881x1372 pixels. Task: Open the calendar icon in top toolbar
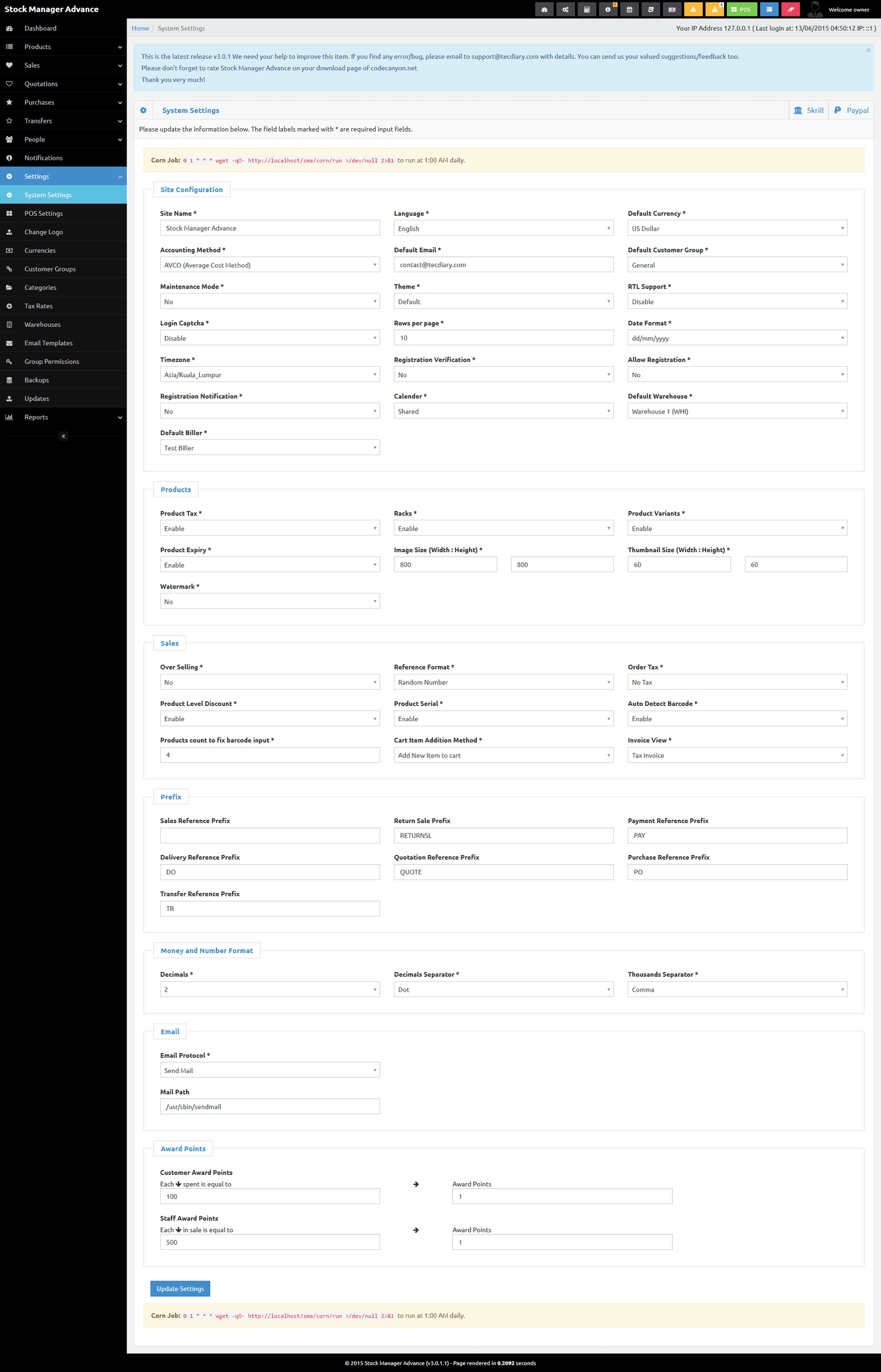coord(629,9)
